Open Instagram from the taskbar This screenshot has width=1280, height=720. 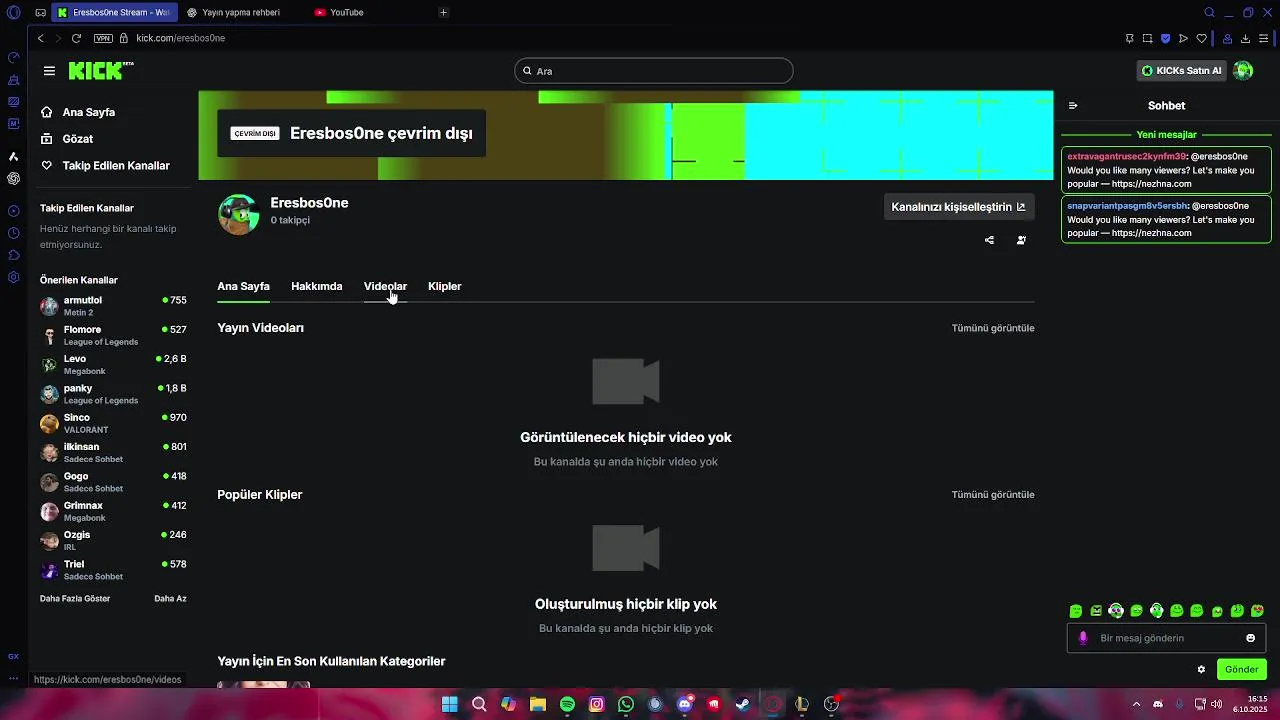pos(597,704)
